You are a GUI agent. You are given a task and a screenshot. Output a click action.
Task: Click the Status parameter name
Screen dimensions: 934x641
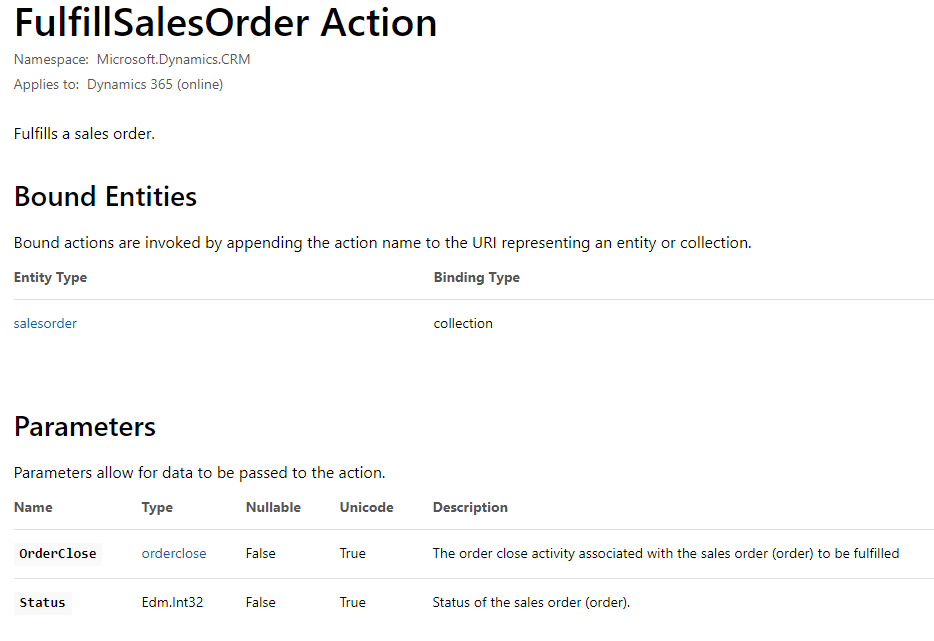(x=42, y=603)
